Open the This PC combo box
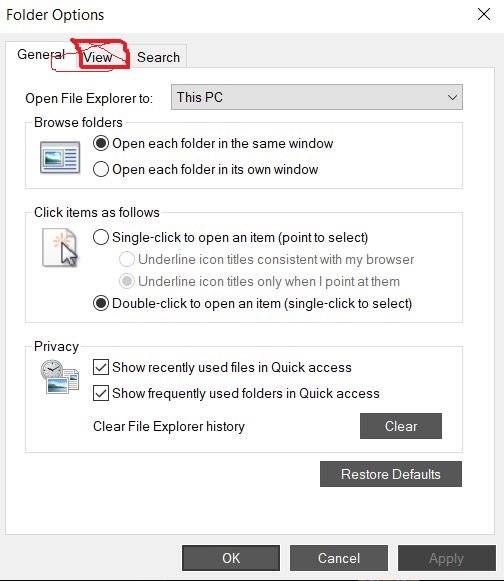This screenshot has width=504, height=581. (317, 97)
